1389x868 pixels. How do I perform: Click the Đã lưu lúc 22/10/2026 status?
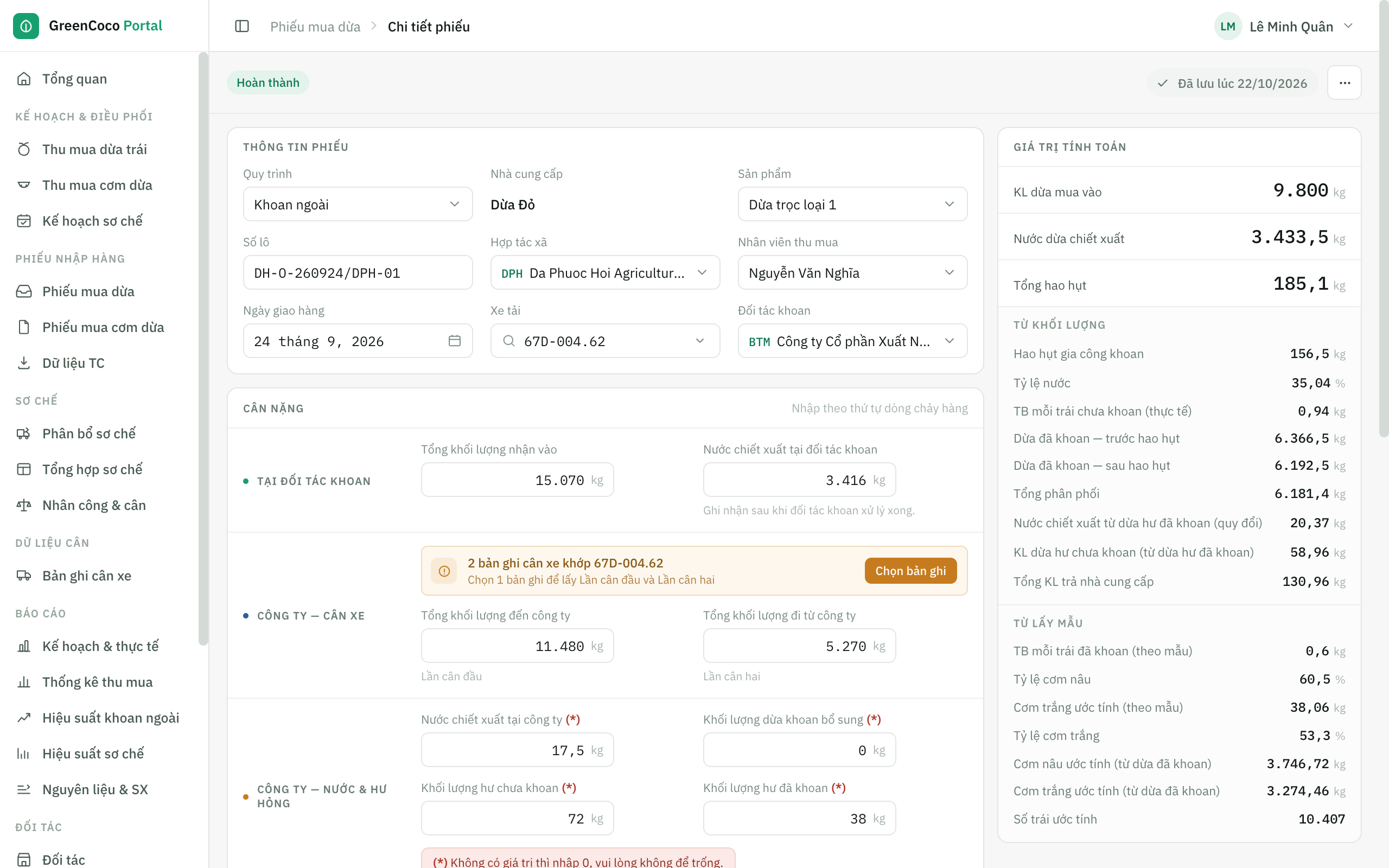[x=1232, y=83]
